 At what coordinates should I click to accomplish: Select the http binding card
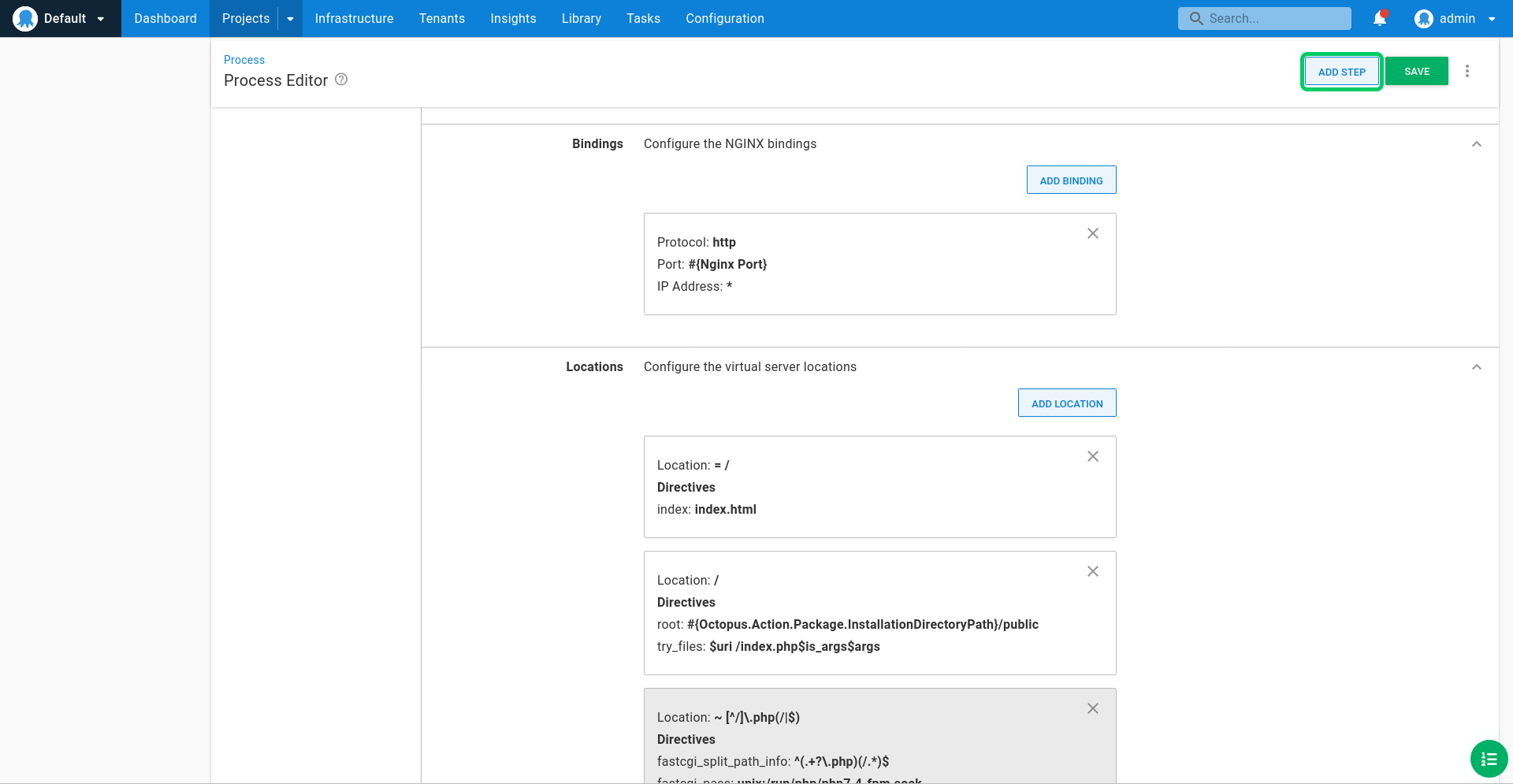tap(879, 264)
